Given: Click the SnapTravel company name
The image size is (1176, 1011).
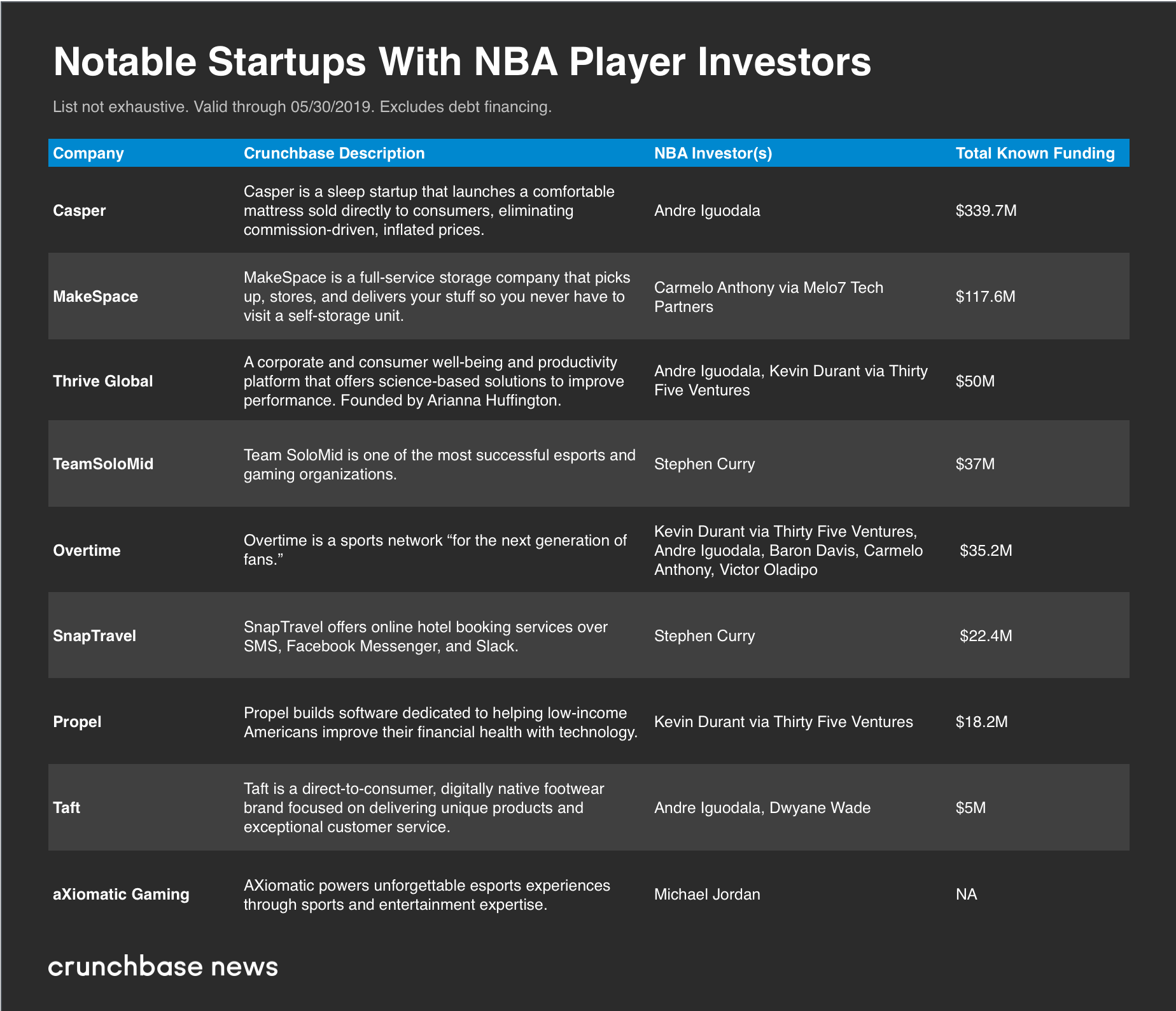Looking at the screenshot, I should [x=95, y=636].
